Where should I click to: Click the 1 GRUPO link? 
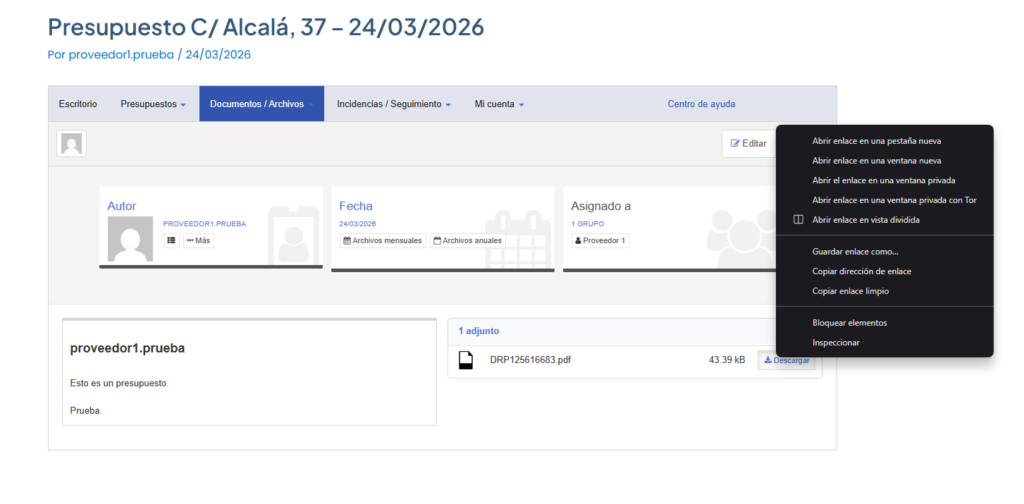588,223
